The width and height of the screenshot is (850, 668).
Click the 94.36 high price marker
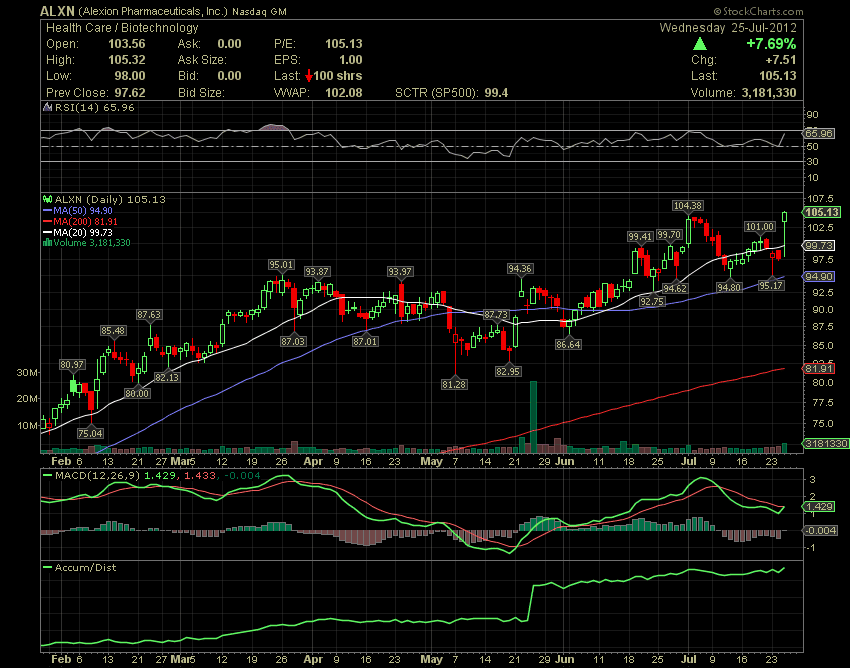(520, 268)
